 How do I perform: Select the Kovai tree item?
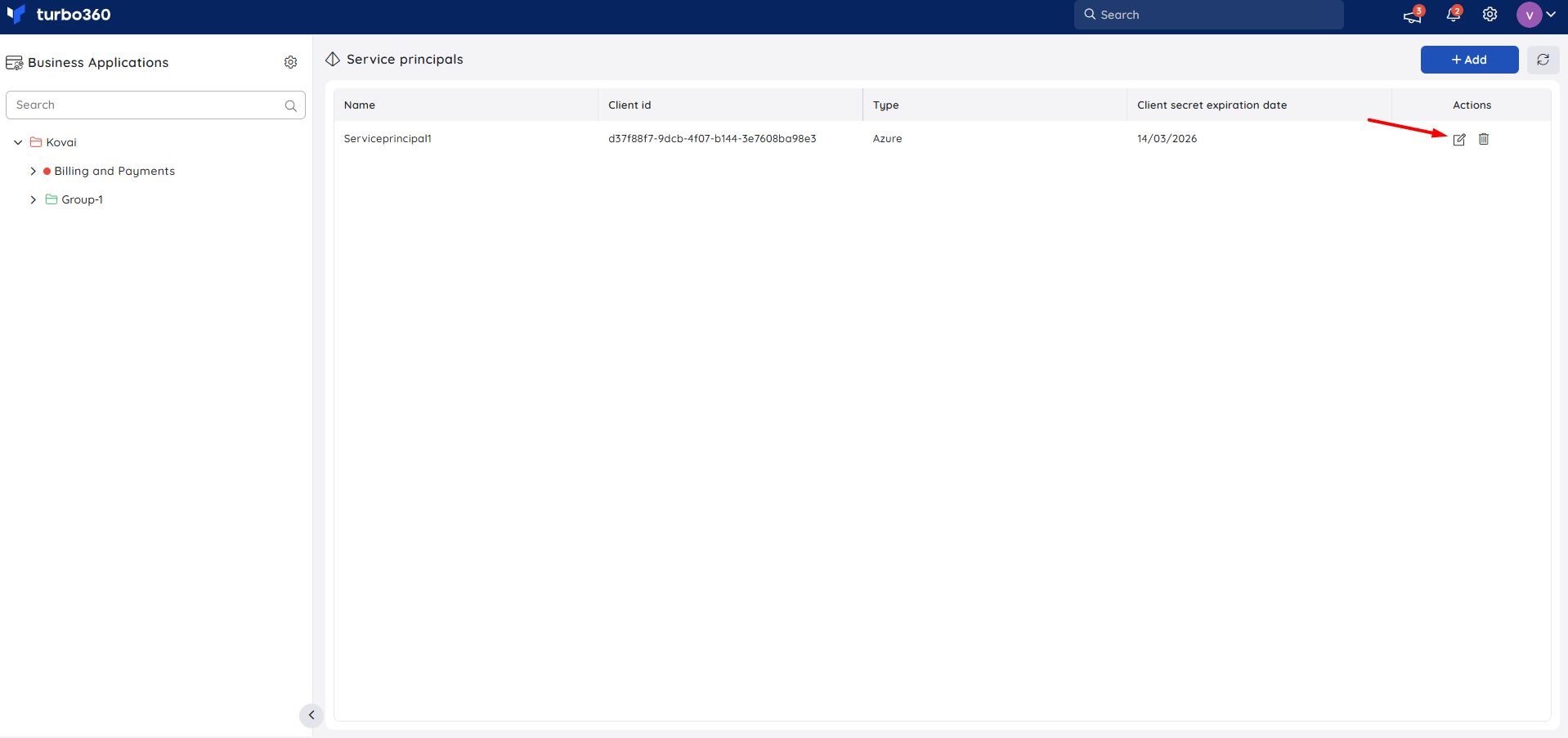pyautogui.click(x=61, y=142)
